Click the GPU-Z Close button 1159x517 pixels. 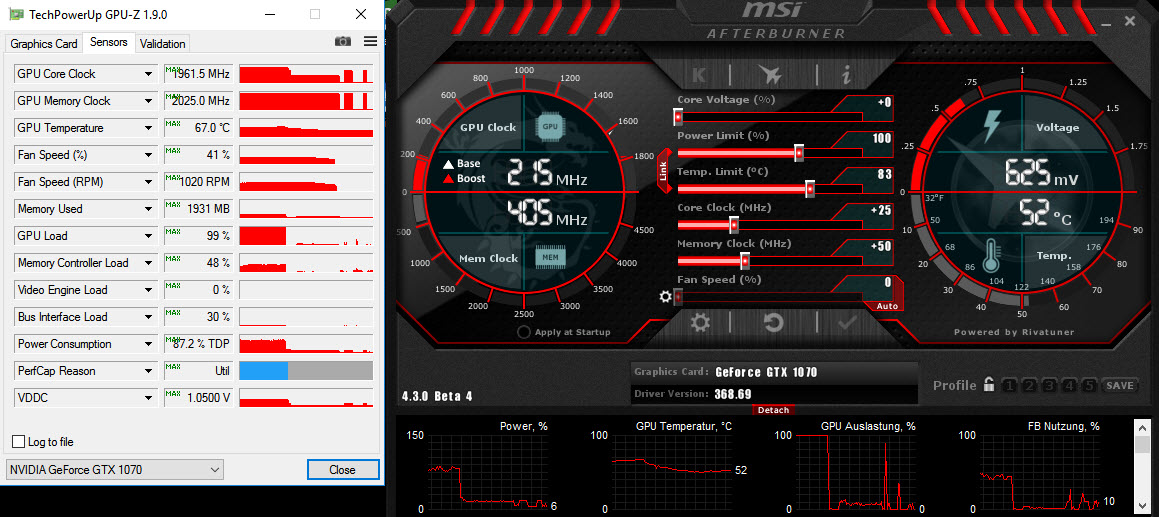pyautogui.click(x=343, y=470)
